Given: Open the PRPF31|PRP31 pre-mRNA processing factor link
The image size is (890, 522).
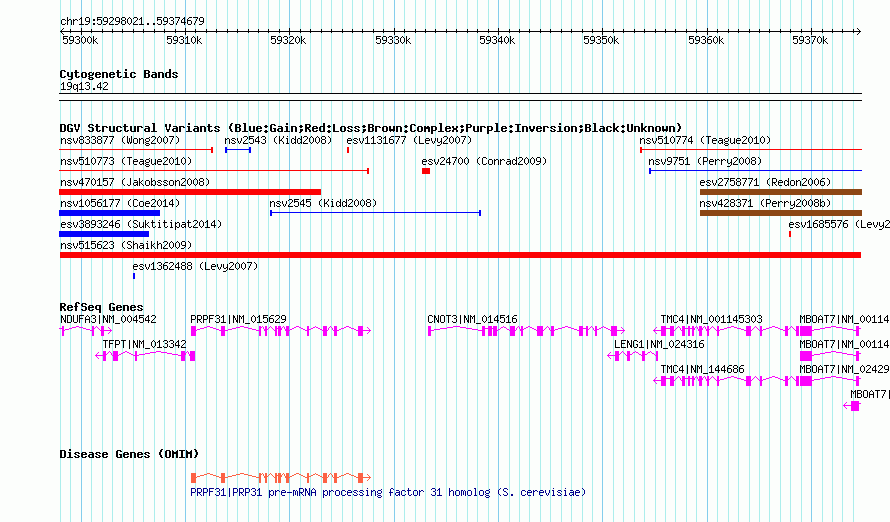Looking at the screenshot, I should 388,492.
